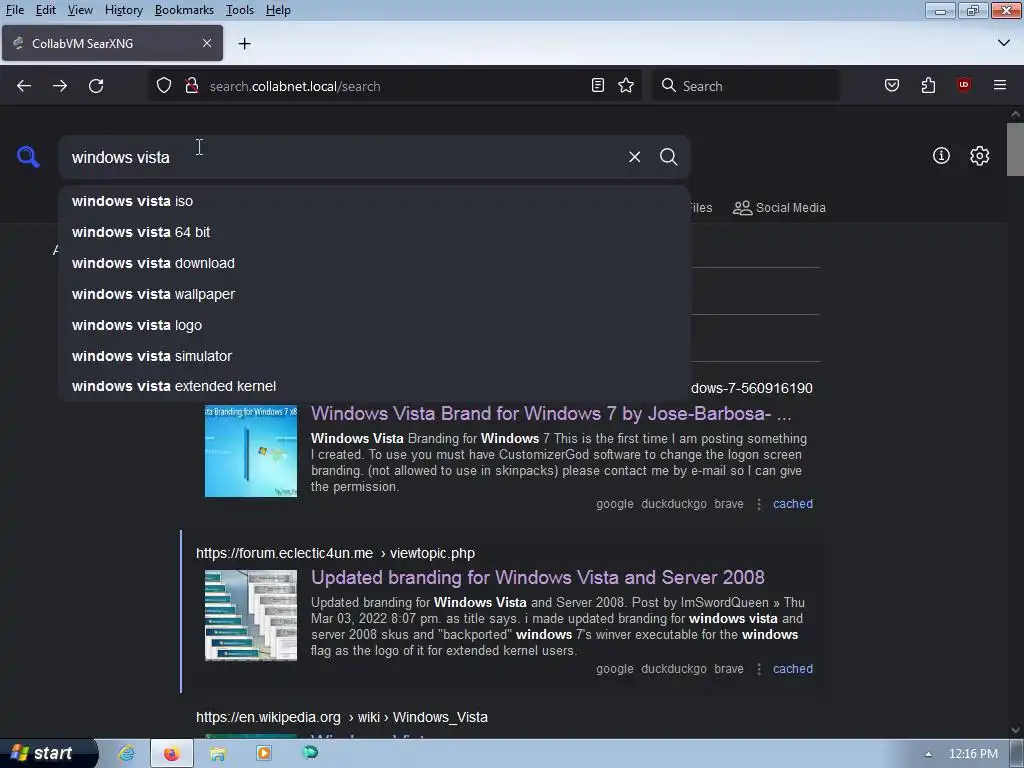Click the scrollbar down arrow
This screenshot has height=768, width=1024.
pyautogui.click(x=1015, y=730)
